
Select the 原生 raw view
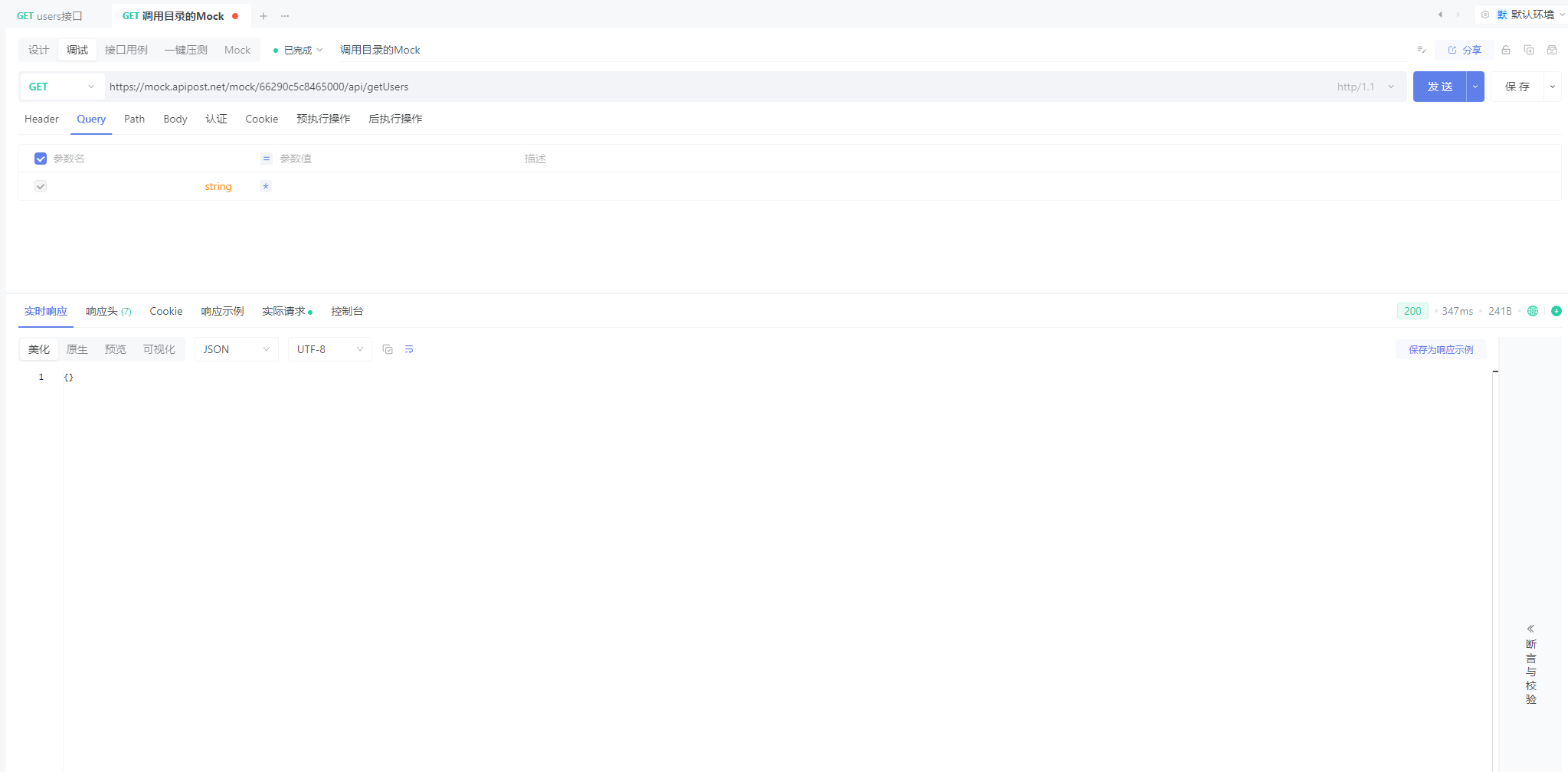coord(77,349)
